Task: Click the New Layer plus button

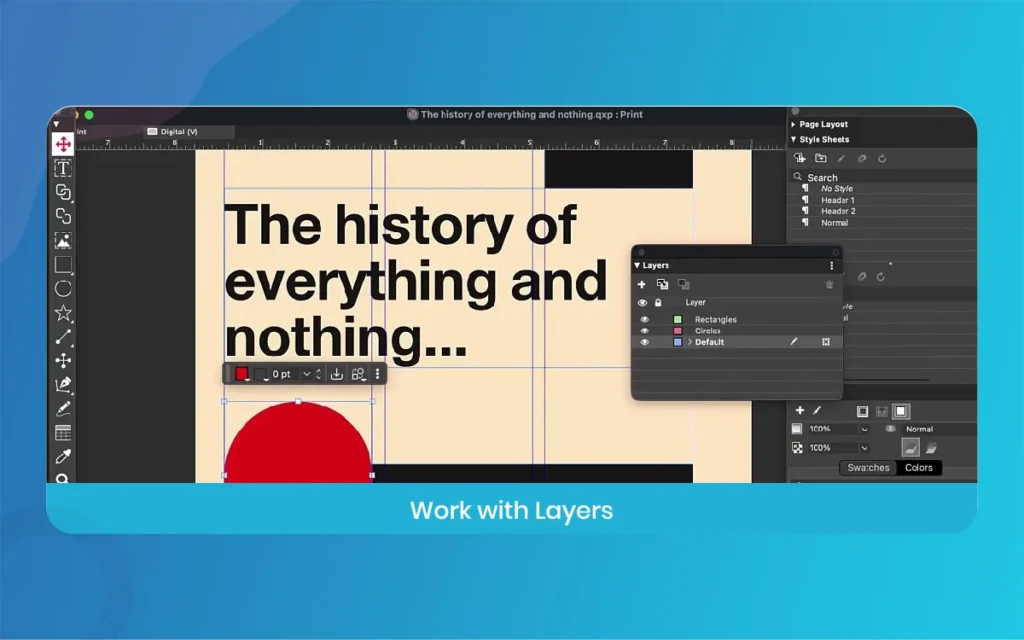Action: (641, 284)
